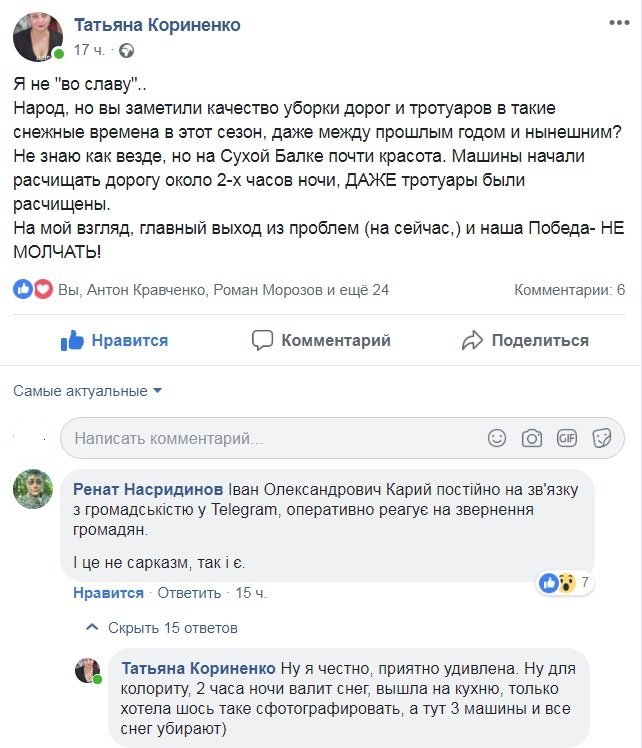Image resolution: width=642 pixels, height=748 pixels.
Task: Click the Комментарий button
Action: pos(321,340)
